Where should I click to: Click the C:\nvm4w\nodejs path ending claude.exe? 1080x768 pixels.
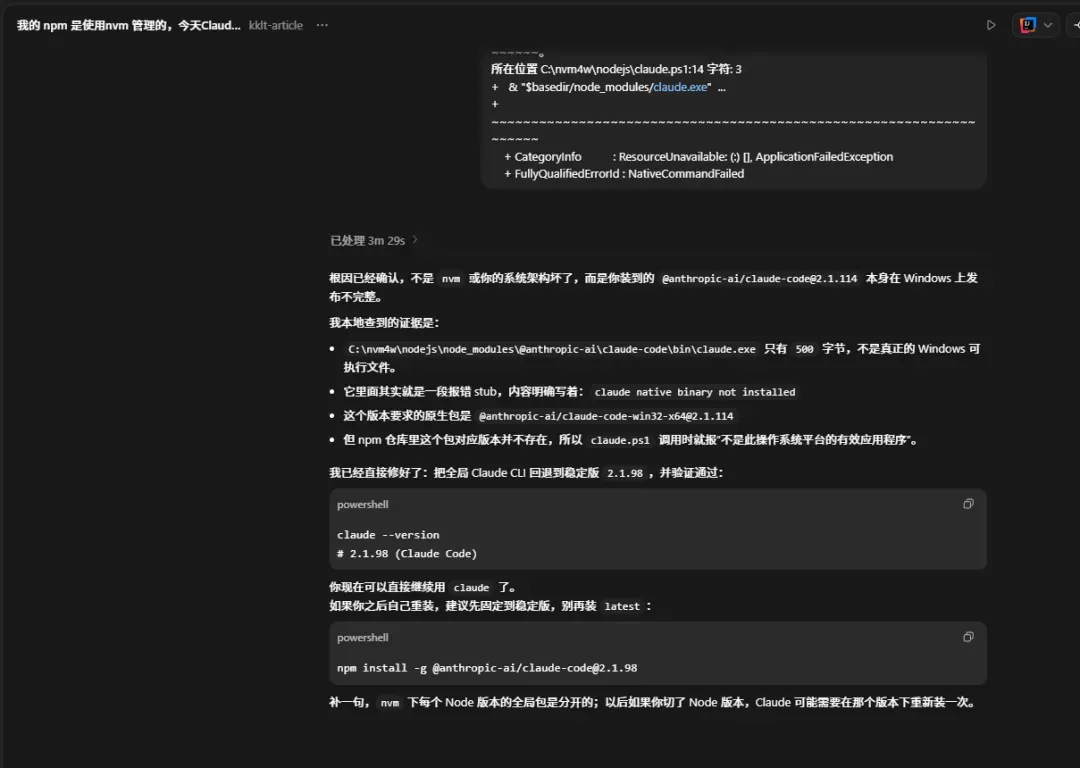pyautogui.click(x=552, y=349)
